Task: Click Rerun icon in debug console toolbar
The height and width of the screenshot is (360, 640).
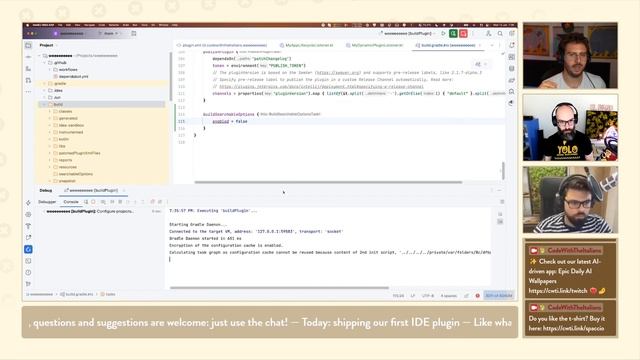Action: [x=86, y=202]
